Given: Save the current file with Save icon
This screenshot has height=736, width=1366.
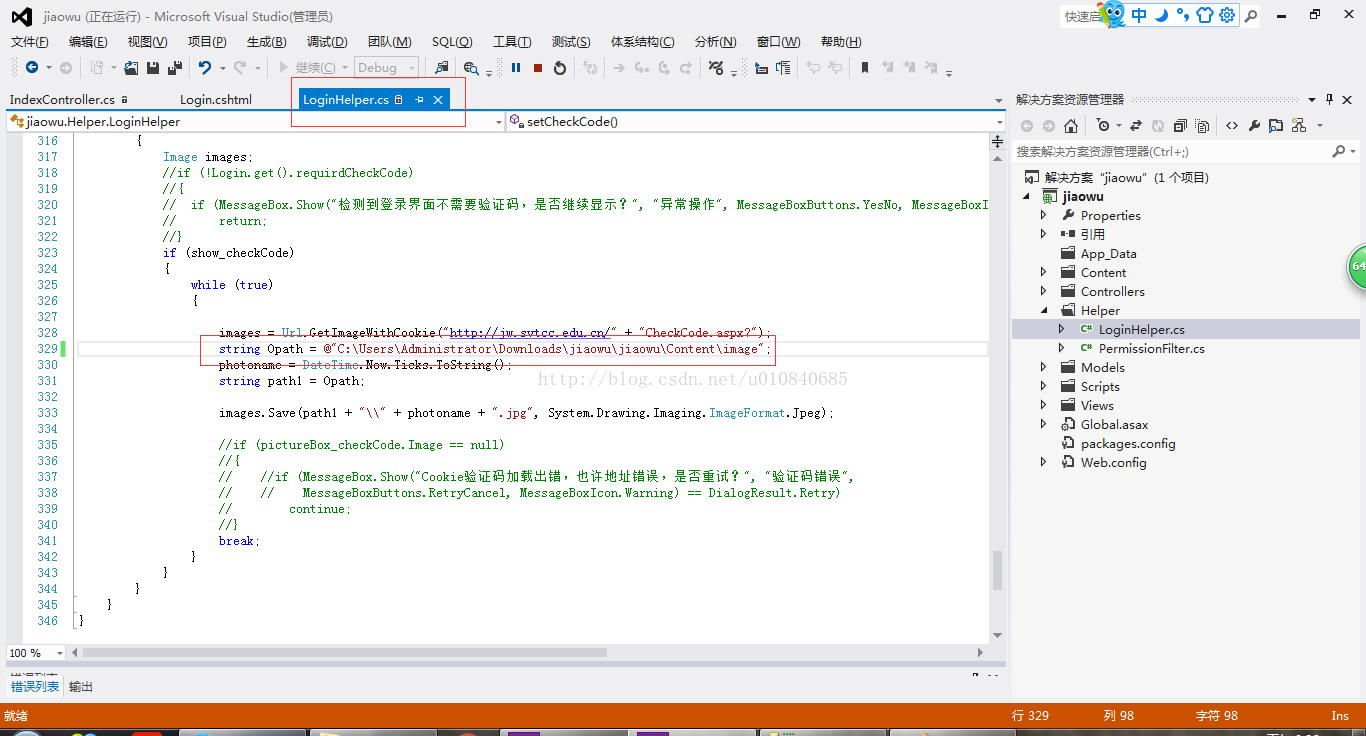Looking at the screenshot, I should click(x=153, y=67).
